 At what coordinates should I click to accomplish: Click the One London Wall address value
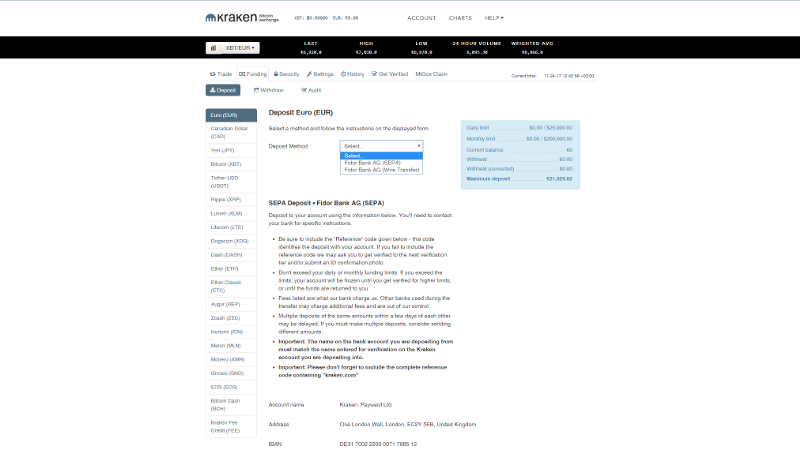pyautogui.click(x=408, y=424)
